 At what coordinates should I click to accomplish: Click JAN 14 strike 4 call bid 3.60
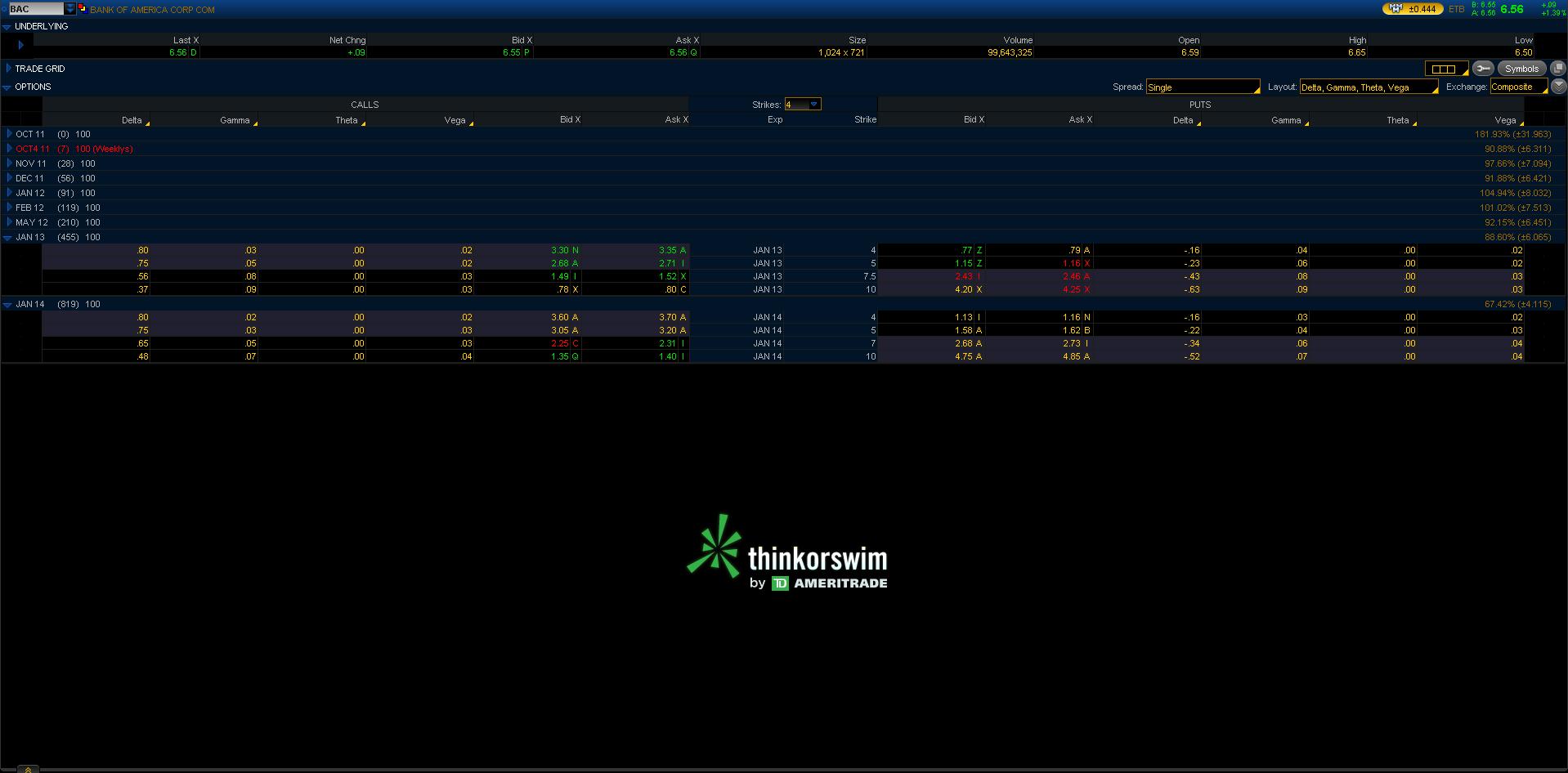tap(560, 318)
